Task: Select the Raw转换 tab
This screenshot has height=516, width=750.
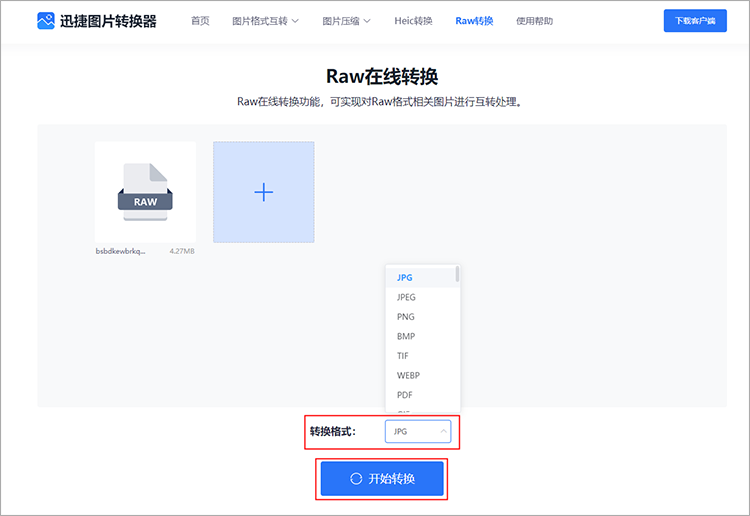Action: (474, 21)
